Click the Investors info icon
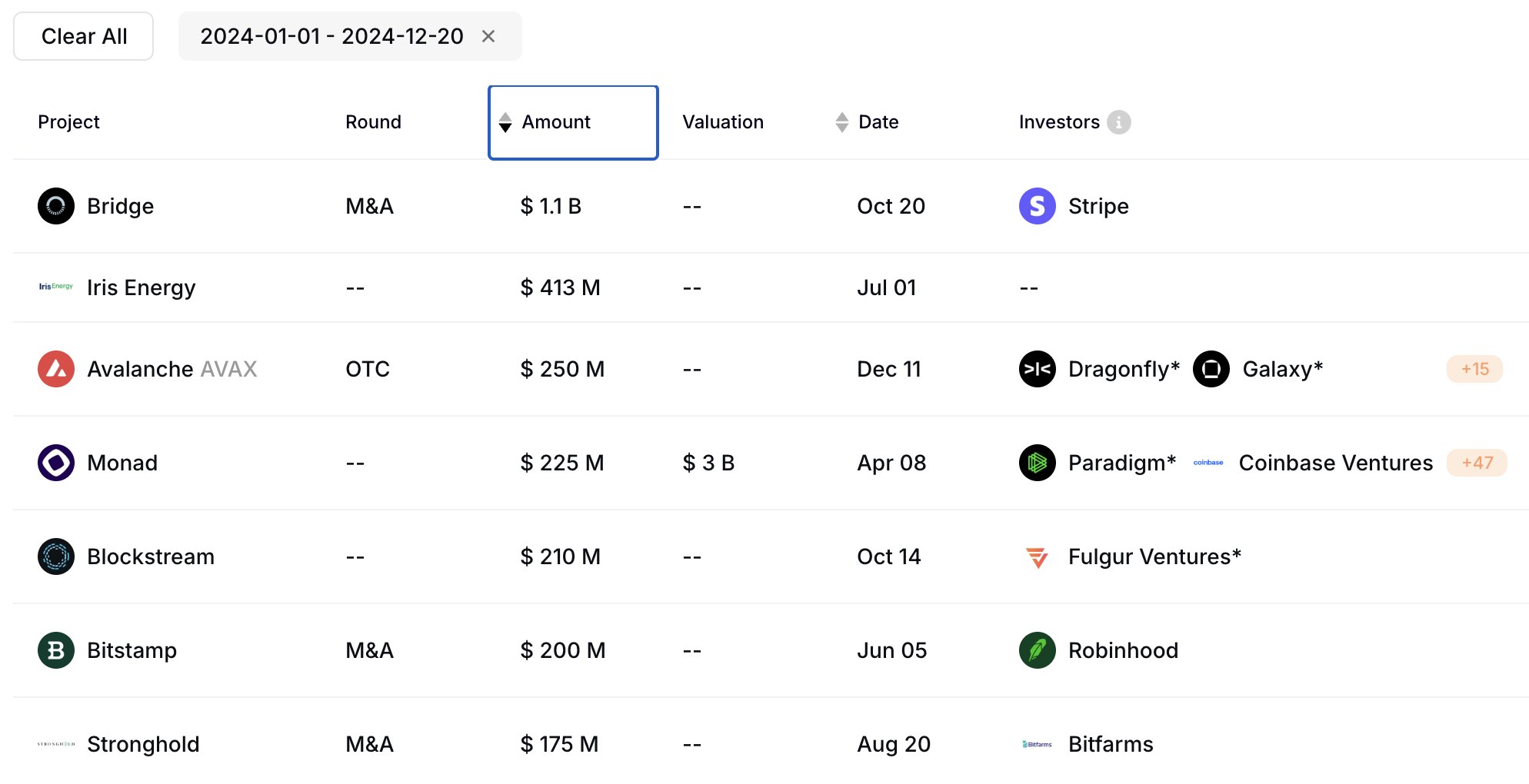This screenshot has width=1529, height=784. pyautogui.click(x=1118, y=122)
